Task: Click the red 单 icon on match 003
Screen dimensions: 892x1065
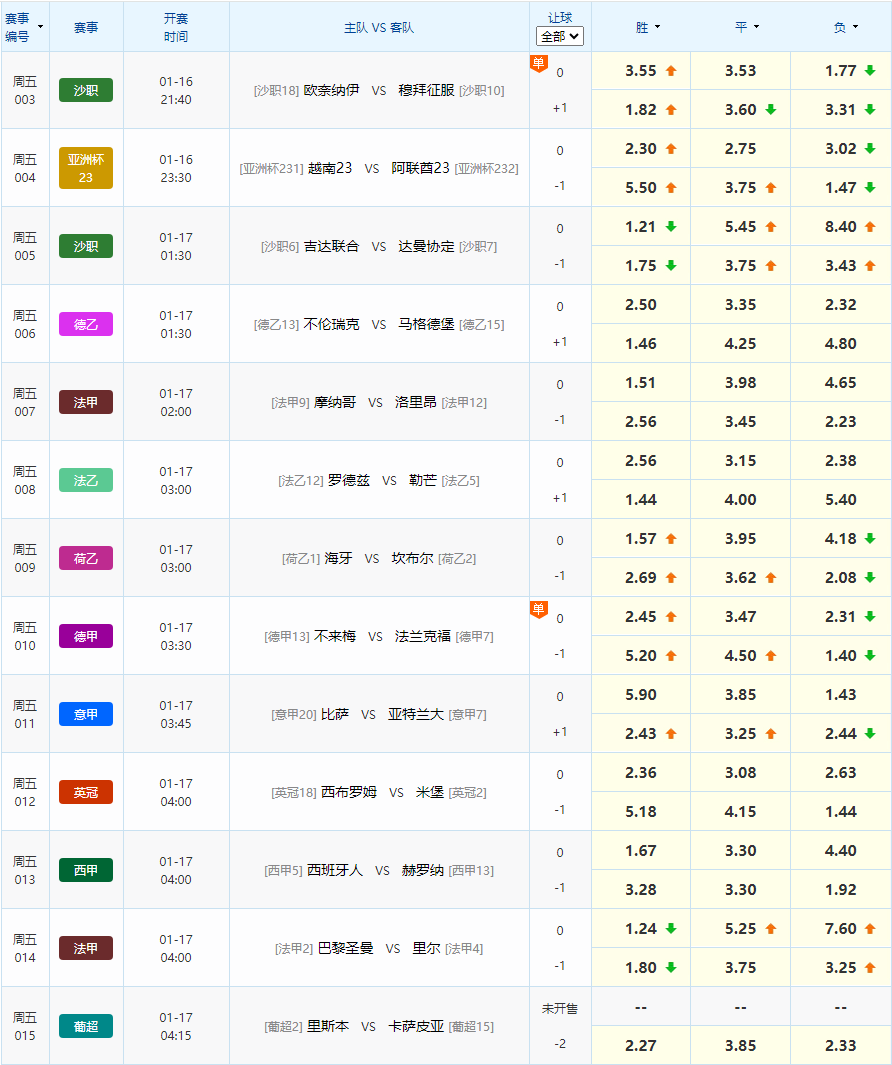Action: [538, 63]
